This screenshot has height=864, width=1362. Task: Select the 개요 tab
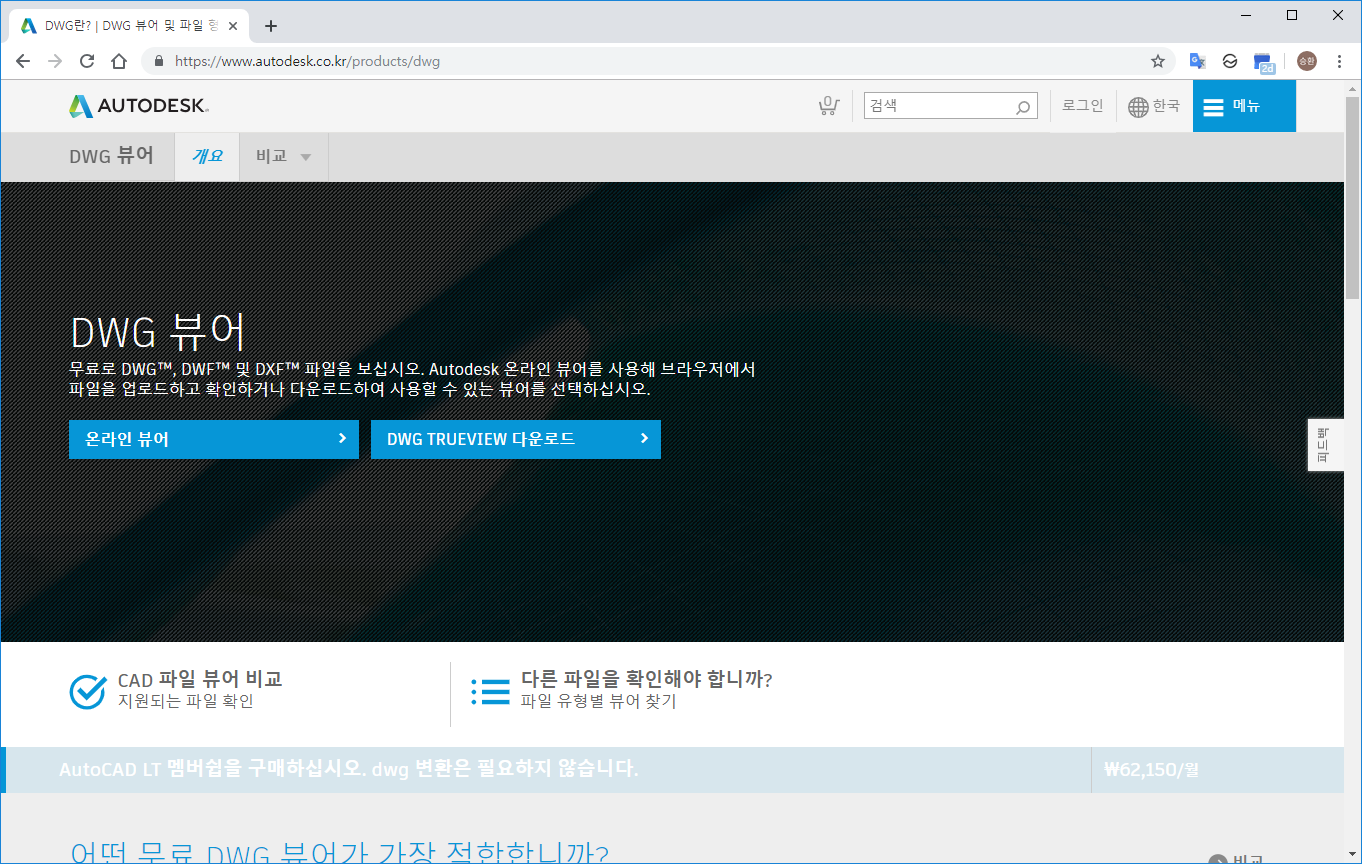[x=207, y=156]
